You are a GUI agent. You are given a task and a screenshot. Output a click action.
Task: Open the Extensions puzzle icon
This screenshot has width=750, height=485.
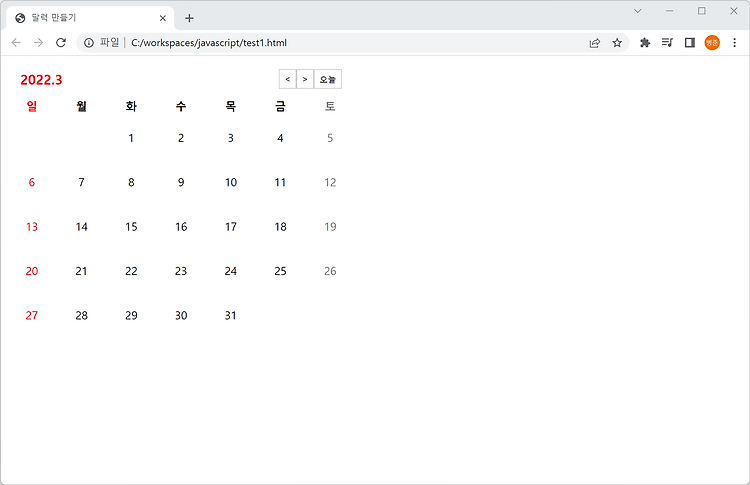645,43
